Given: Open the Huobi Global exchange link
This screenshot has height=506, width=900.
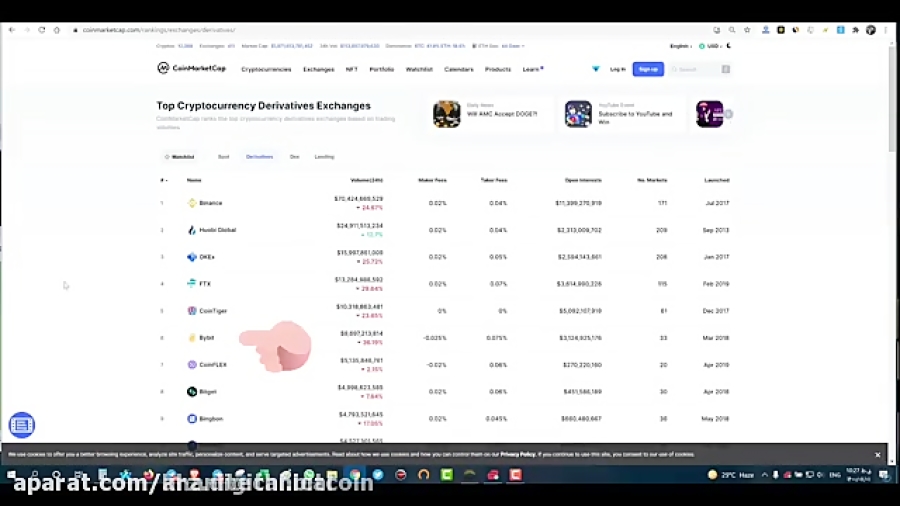Looking at the screenshot, I should pyautogui.click(x=218, y=230).
